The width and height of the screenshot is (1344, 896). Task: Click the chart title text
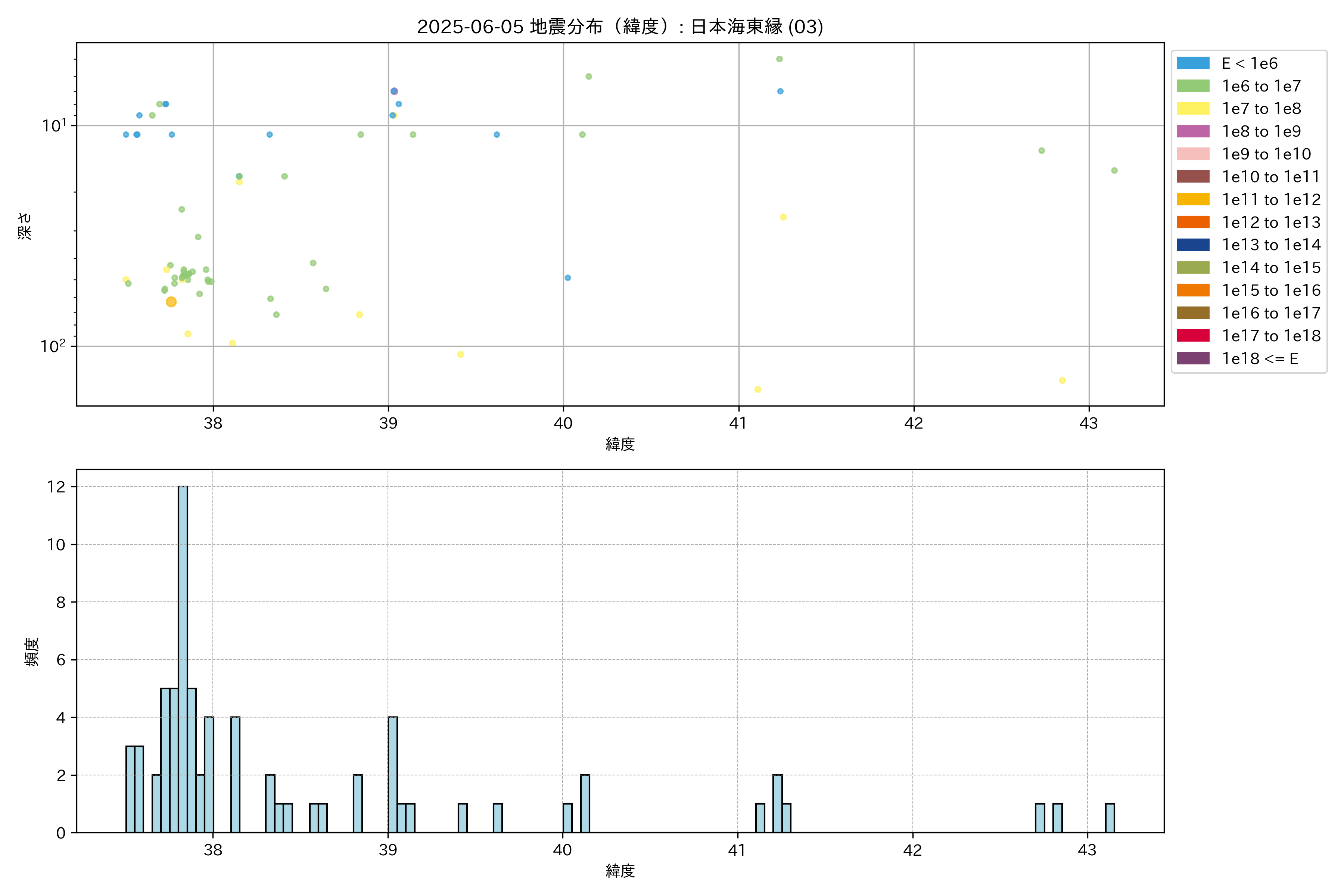pyautogui.click(x=620, y=26)
